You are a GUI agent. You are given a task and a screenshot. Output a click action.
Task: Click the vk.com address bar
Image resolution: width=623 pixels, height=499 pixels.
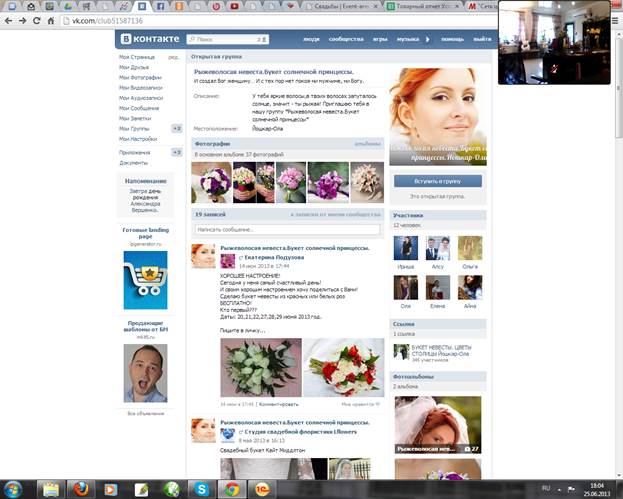278,21
